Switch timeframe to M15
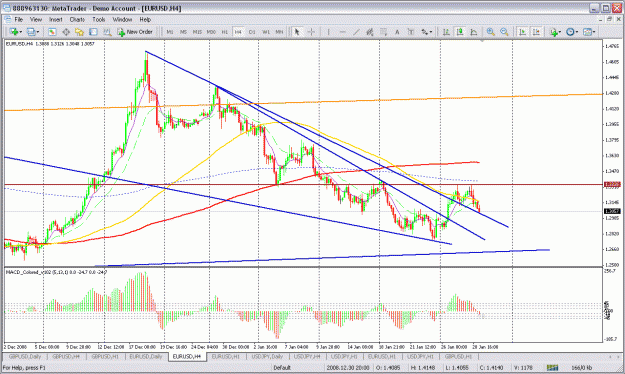This screenshot has width=625, height=374. coord(197,32)
